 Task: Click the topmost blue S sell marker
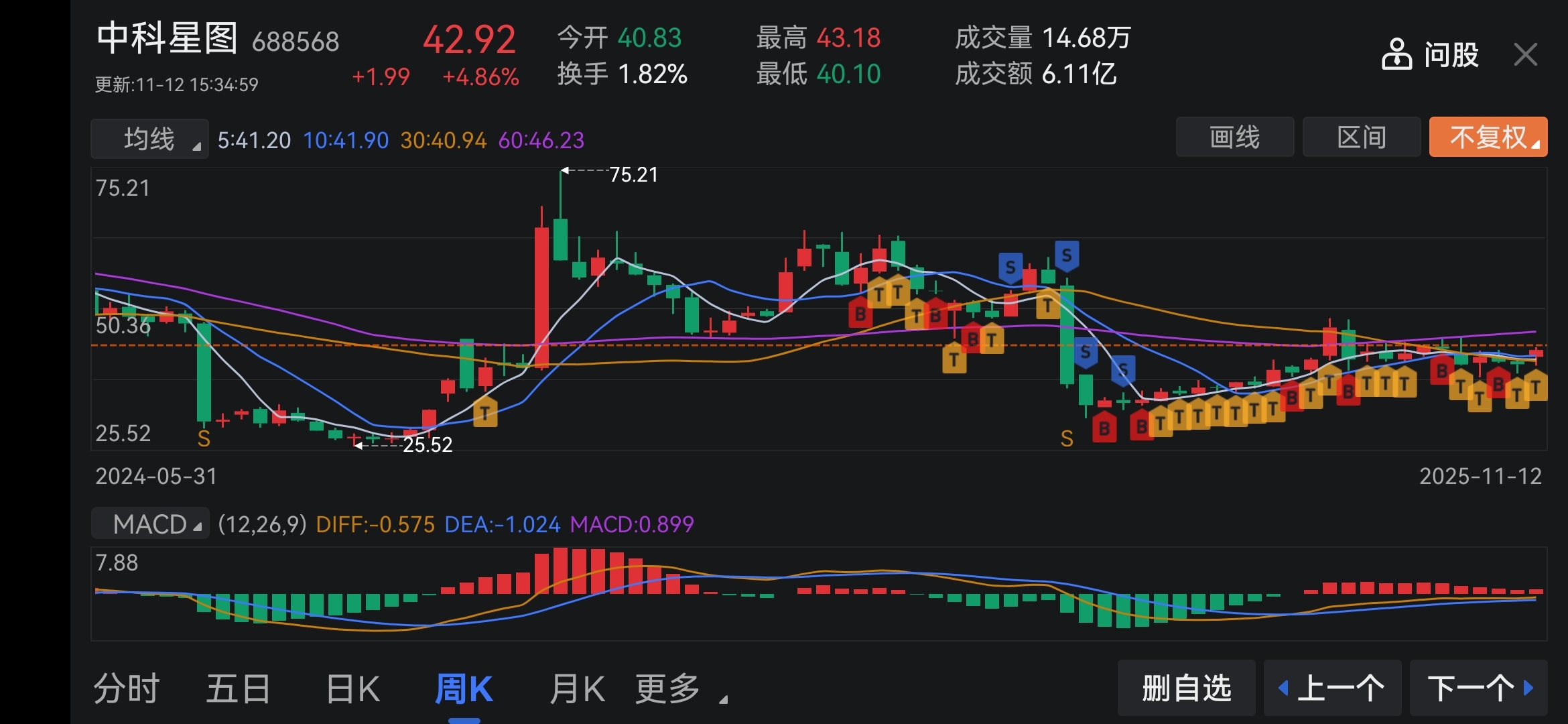point(1067,255)
